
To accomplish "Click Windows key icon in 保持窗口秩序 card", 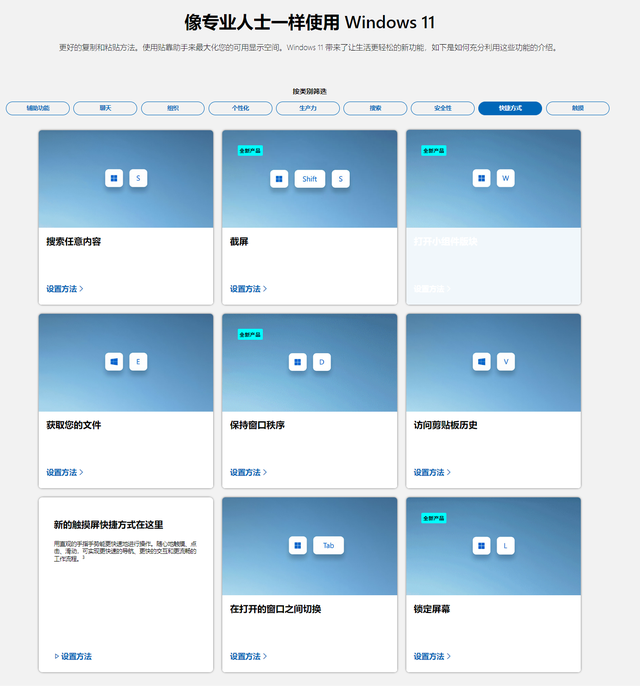I will (x=298, y=362).
